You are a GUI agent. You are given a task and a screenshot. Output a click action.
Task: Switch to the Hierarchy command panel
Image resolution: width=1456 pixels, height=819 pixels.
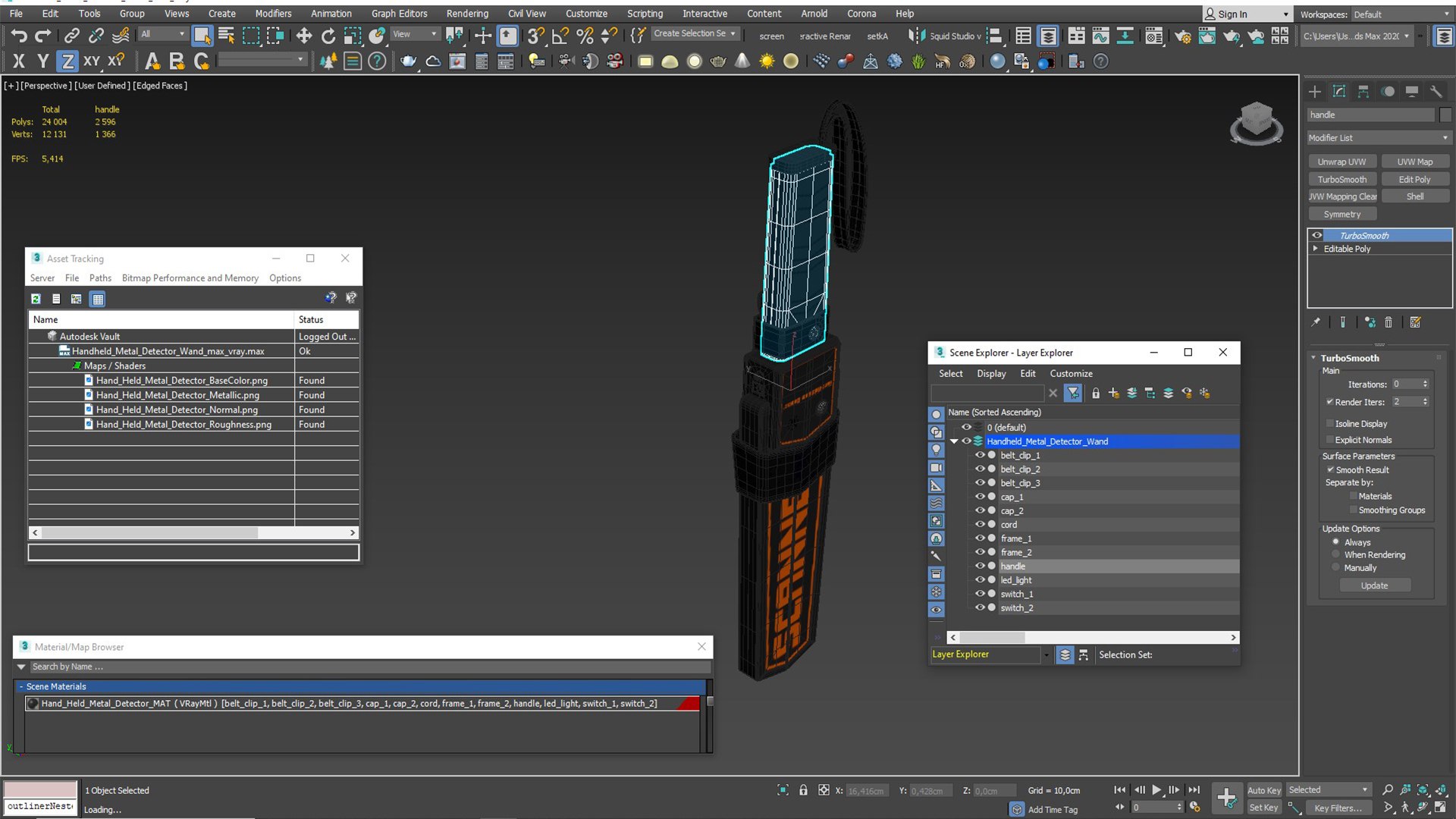[1363, 92]
